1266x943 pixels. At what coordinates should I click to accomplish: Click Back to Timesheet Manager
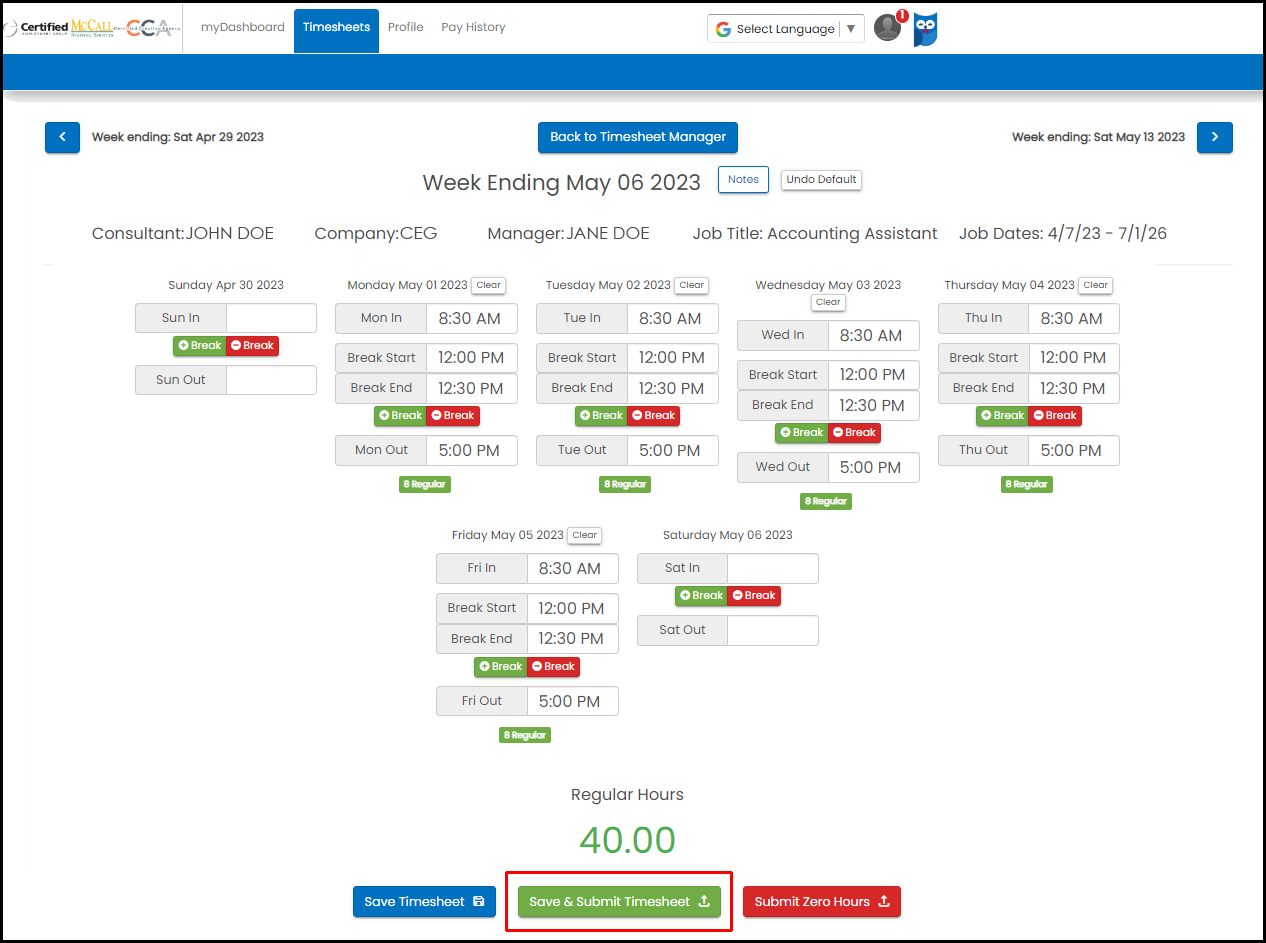coord(638,137)
